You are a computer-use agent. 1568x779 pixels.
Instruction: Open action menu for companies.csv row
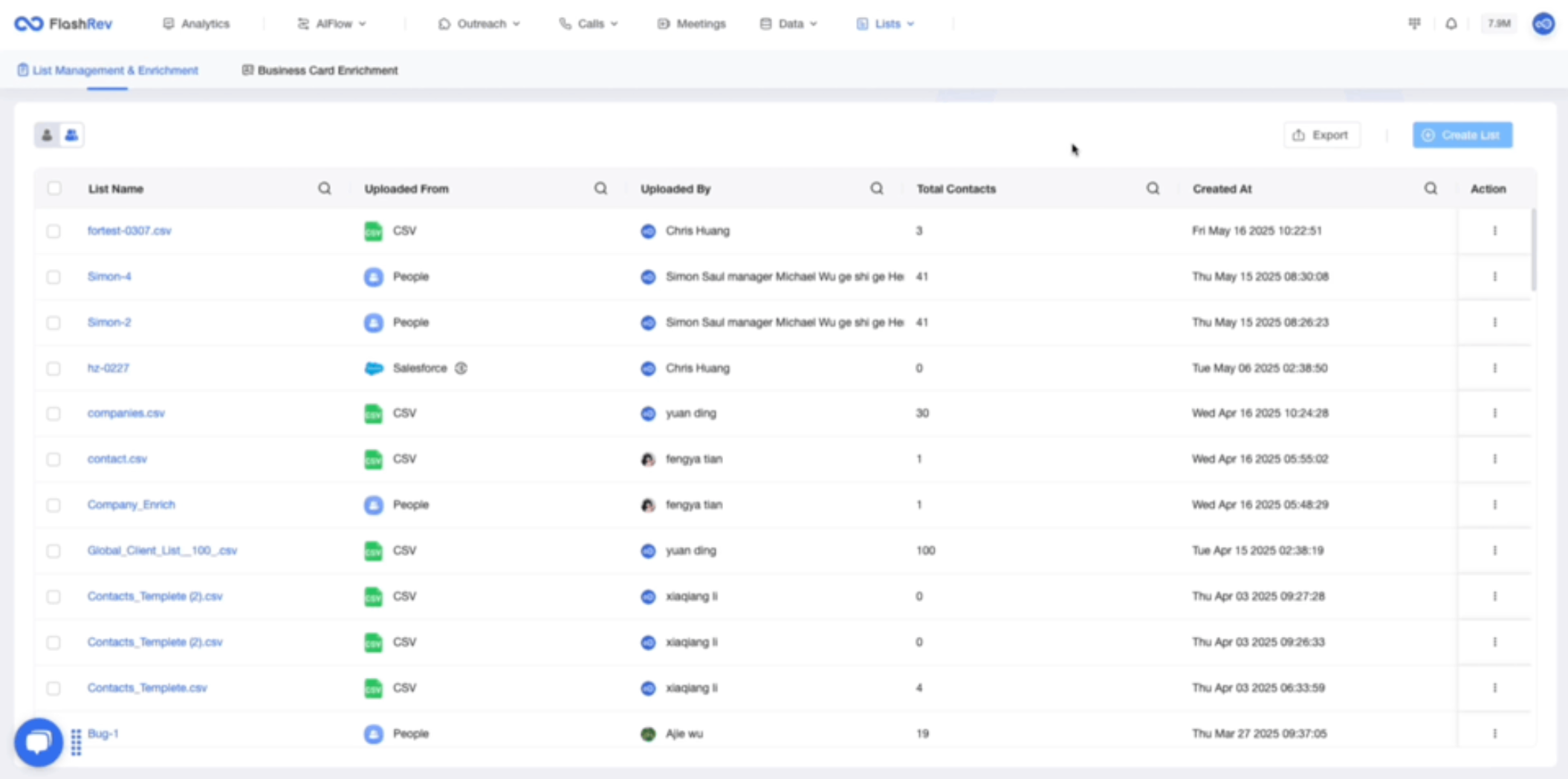click(x=1494, y=413)
